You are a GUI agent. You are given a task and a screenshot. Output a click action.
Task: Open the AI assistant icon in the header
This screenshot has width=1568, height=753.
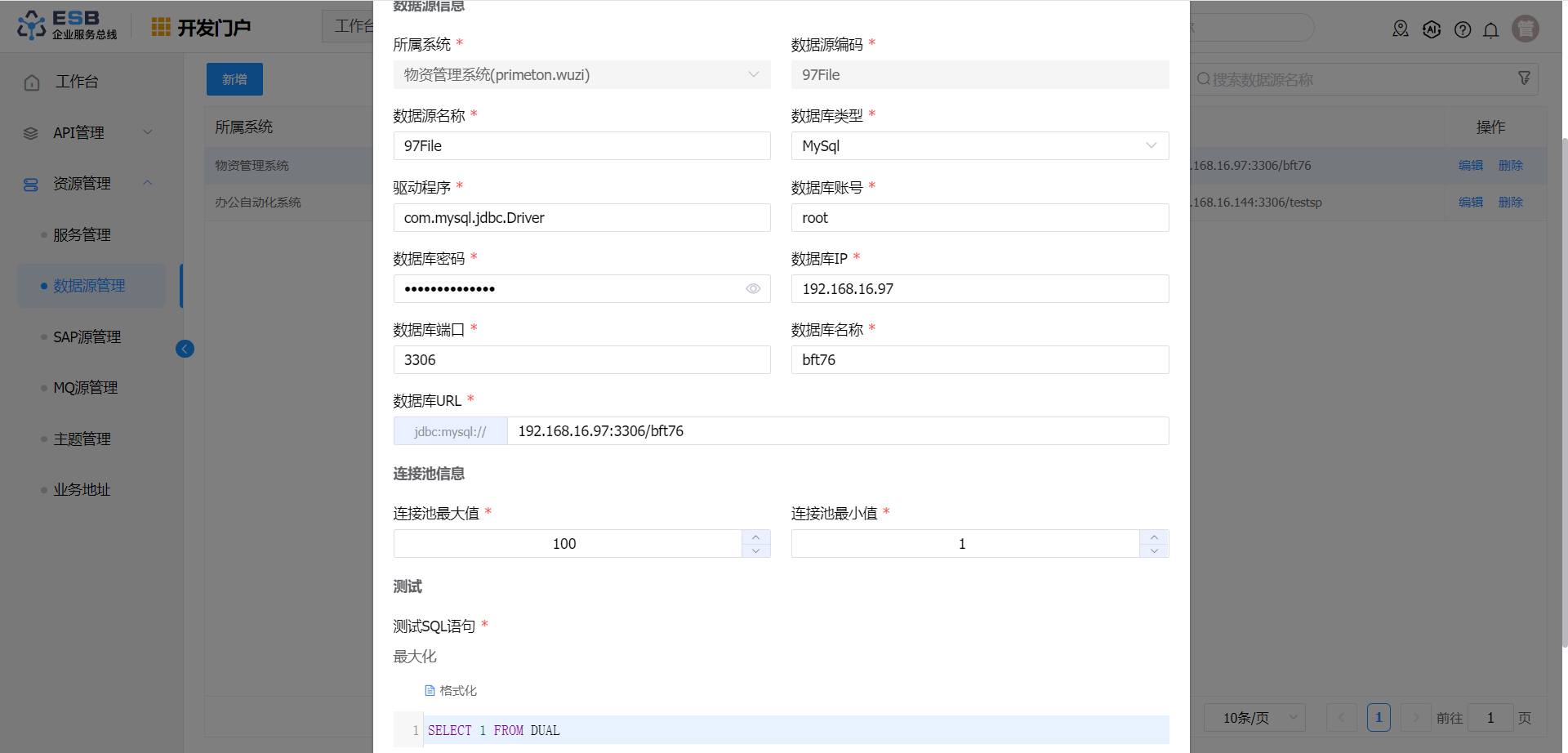(x=1432, y=29)
